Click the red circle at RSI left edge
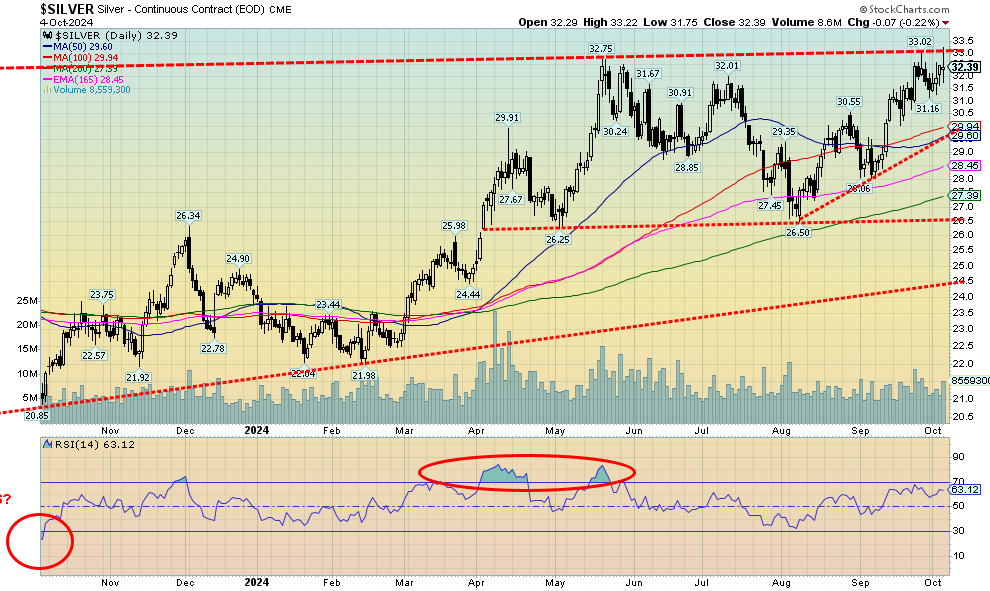The height and width of the screenshot is (591, 990). (39, 543)
